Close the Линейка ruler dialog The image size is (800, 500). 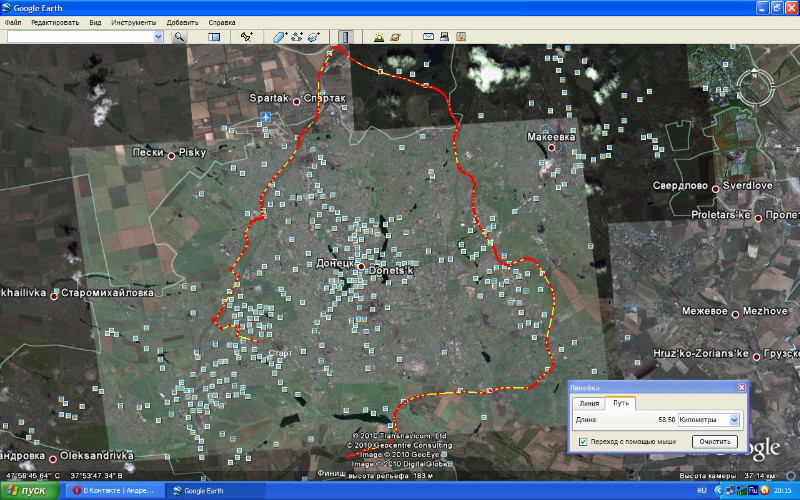click(741, 387)
